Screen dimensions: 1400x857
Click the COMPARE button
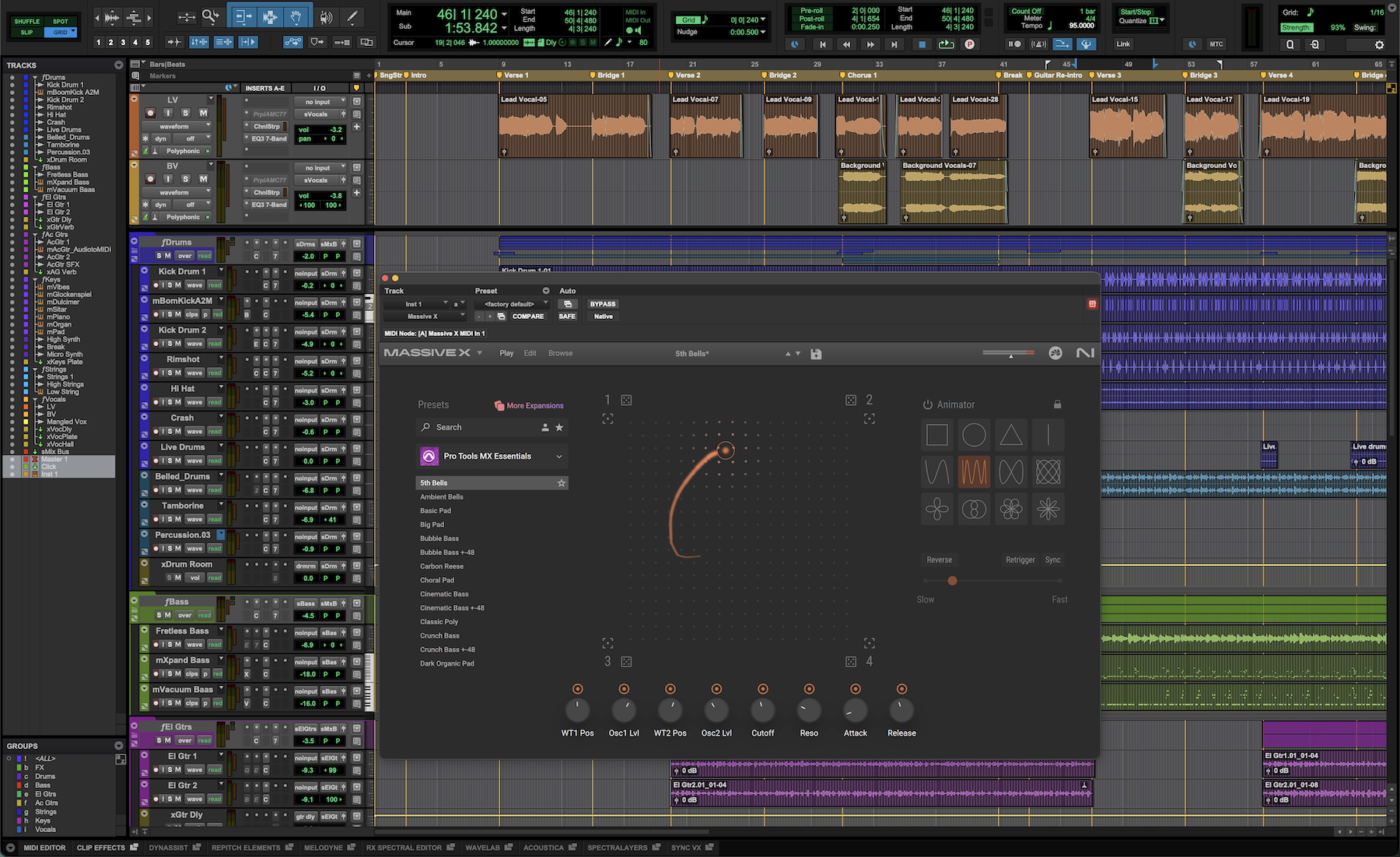point(527,317)
